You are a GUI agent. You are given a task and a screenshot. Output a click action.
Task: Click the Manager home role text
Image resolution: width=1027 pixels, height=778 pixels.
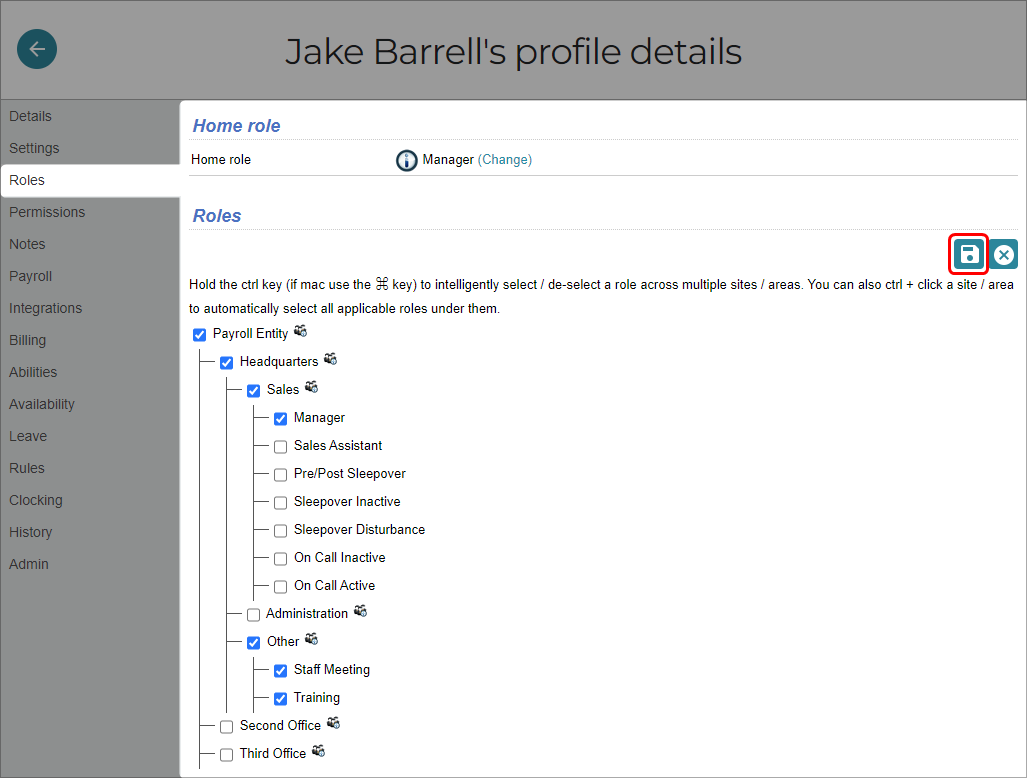click(448, 160)
